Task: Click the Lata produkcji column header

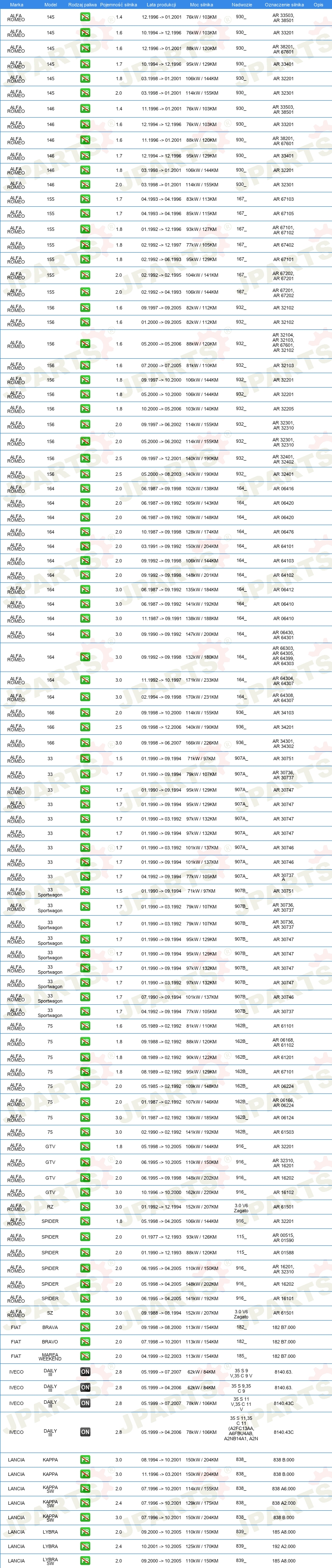Action: coord(161,4)
